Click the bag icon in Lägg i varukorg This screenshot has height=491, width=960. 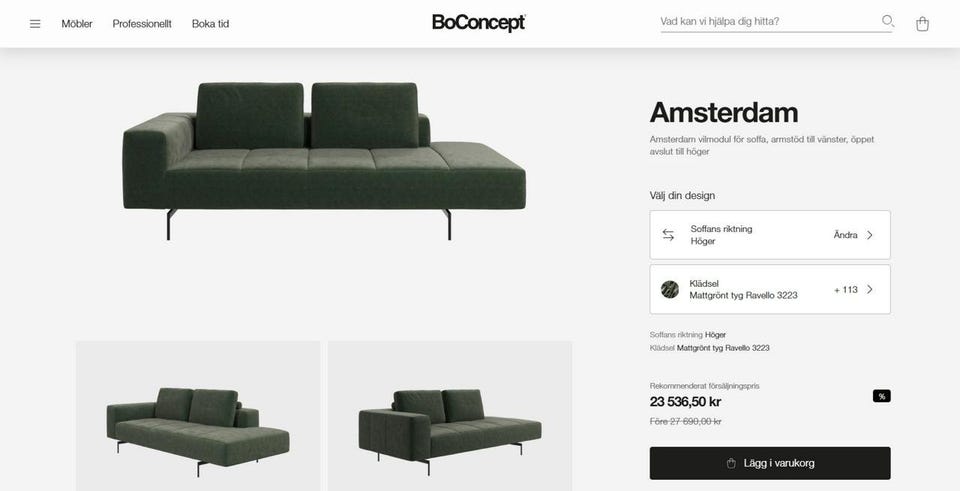tap(731, 463)
